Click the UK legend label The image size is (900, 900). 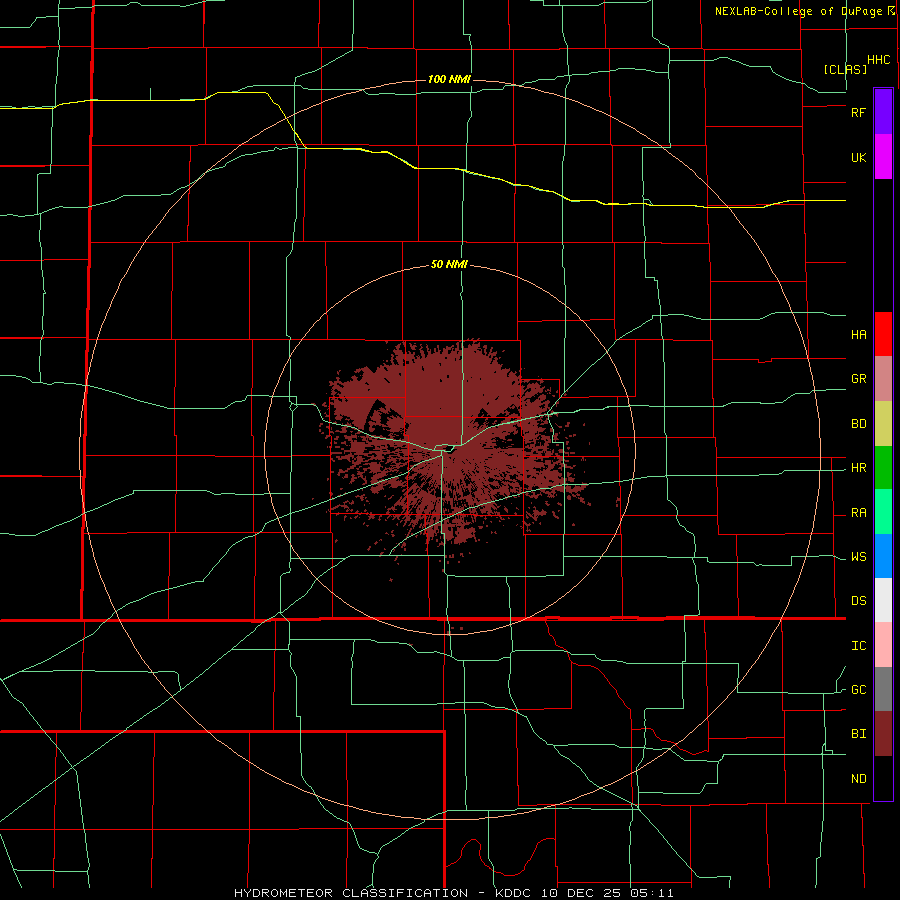point(858,158)
